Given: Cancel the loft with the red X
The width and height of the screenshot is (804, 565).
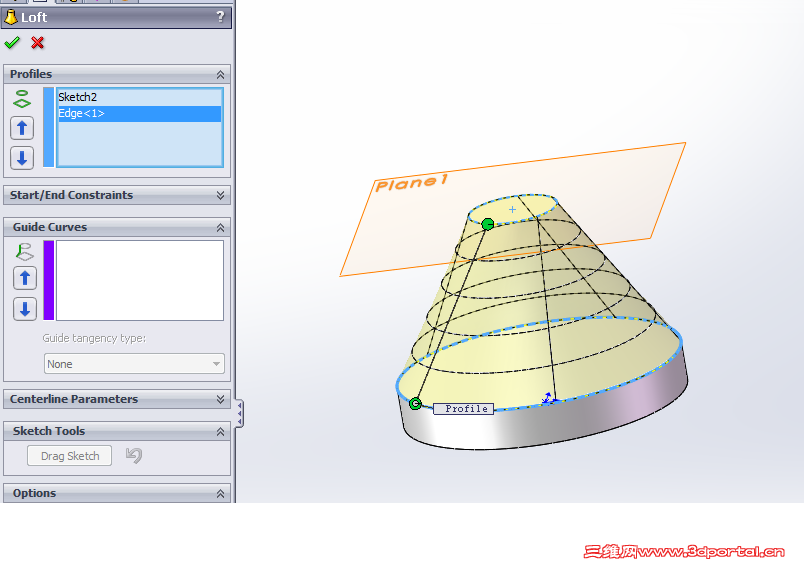Looking at the screenshot, I should 37,43.
